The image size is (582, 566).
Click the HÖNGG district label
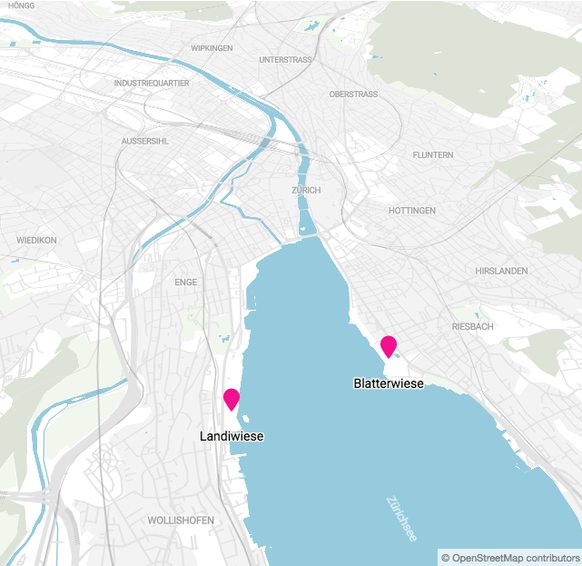[21, 6]
